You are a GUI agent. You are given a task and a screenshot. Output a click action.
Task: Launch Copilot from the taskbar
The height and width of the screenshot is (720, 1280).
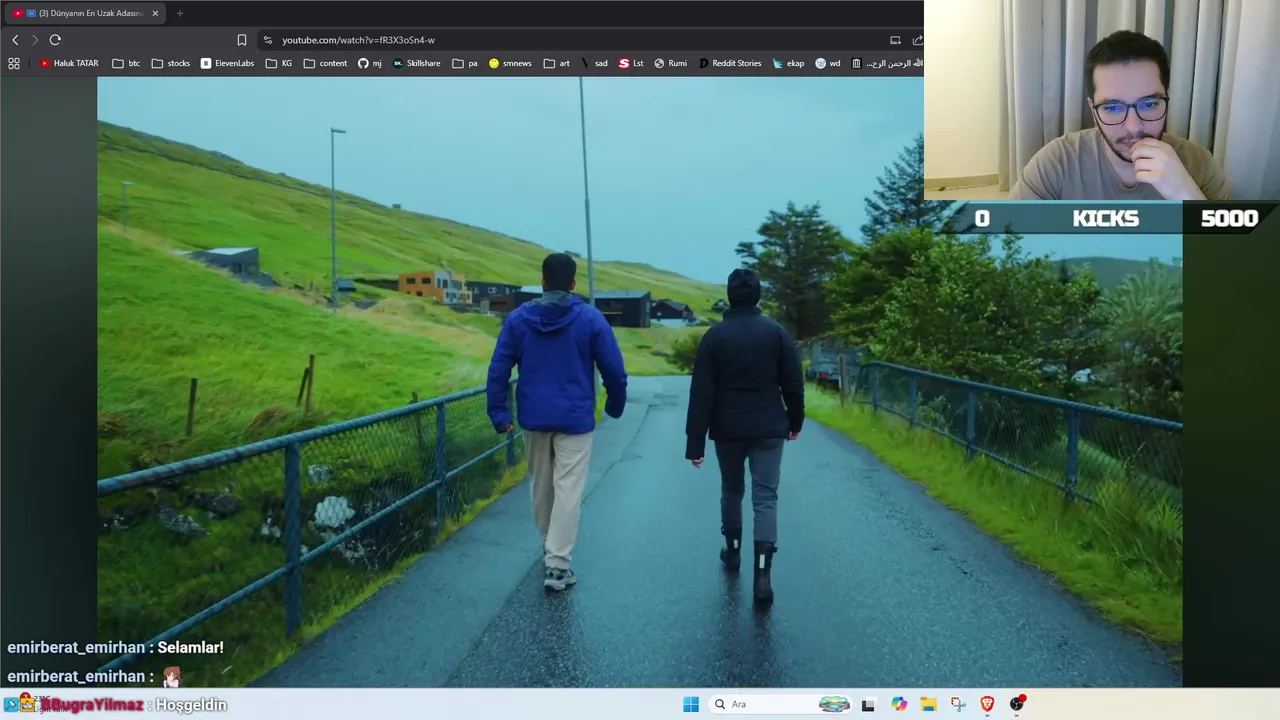click(x=899, y=704)
